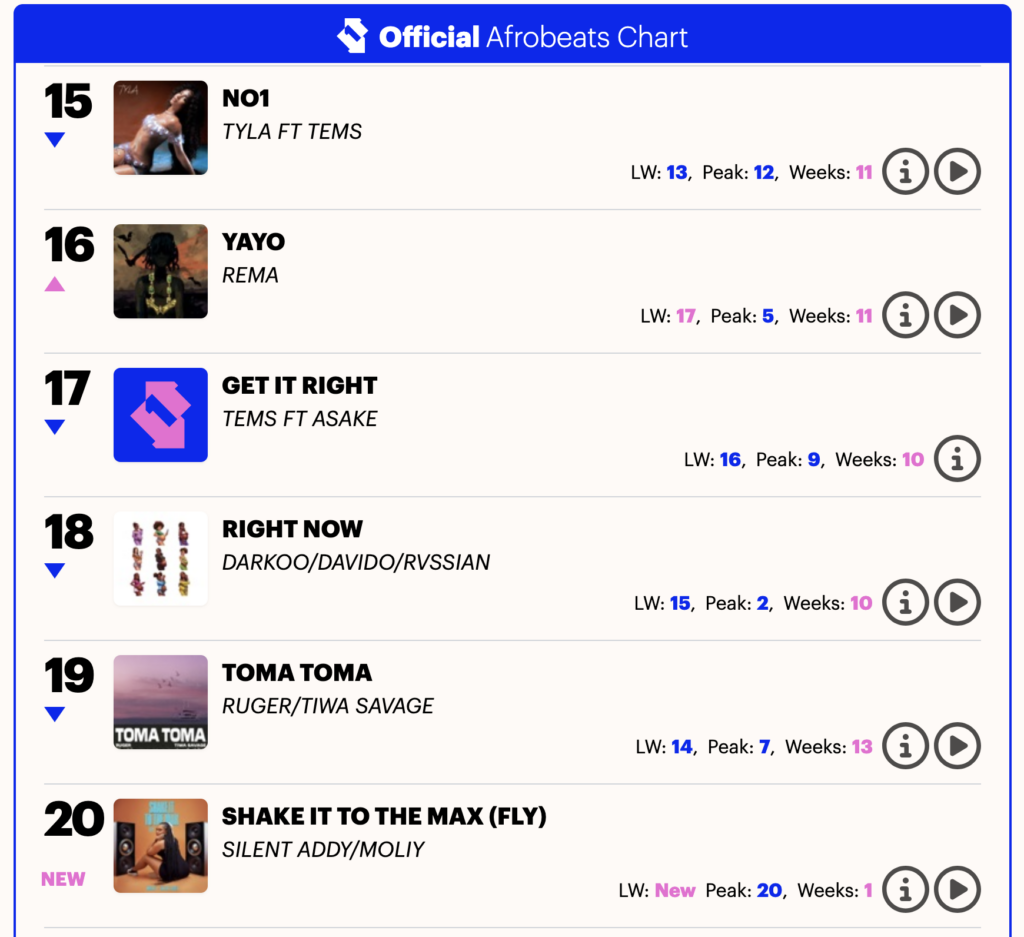Show info for Yayo by Rema
This screenshot has width=1024, height=937.
pyautogui.click(x=905, y=315)
